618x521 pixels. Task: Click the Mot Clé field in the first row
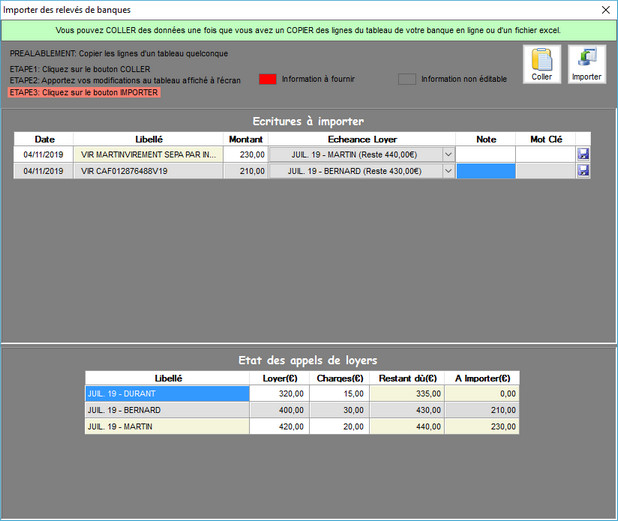pyautogui.click(x=545, y=155)
